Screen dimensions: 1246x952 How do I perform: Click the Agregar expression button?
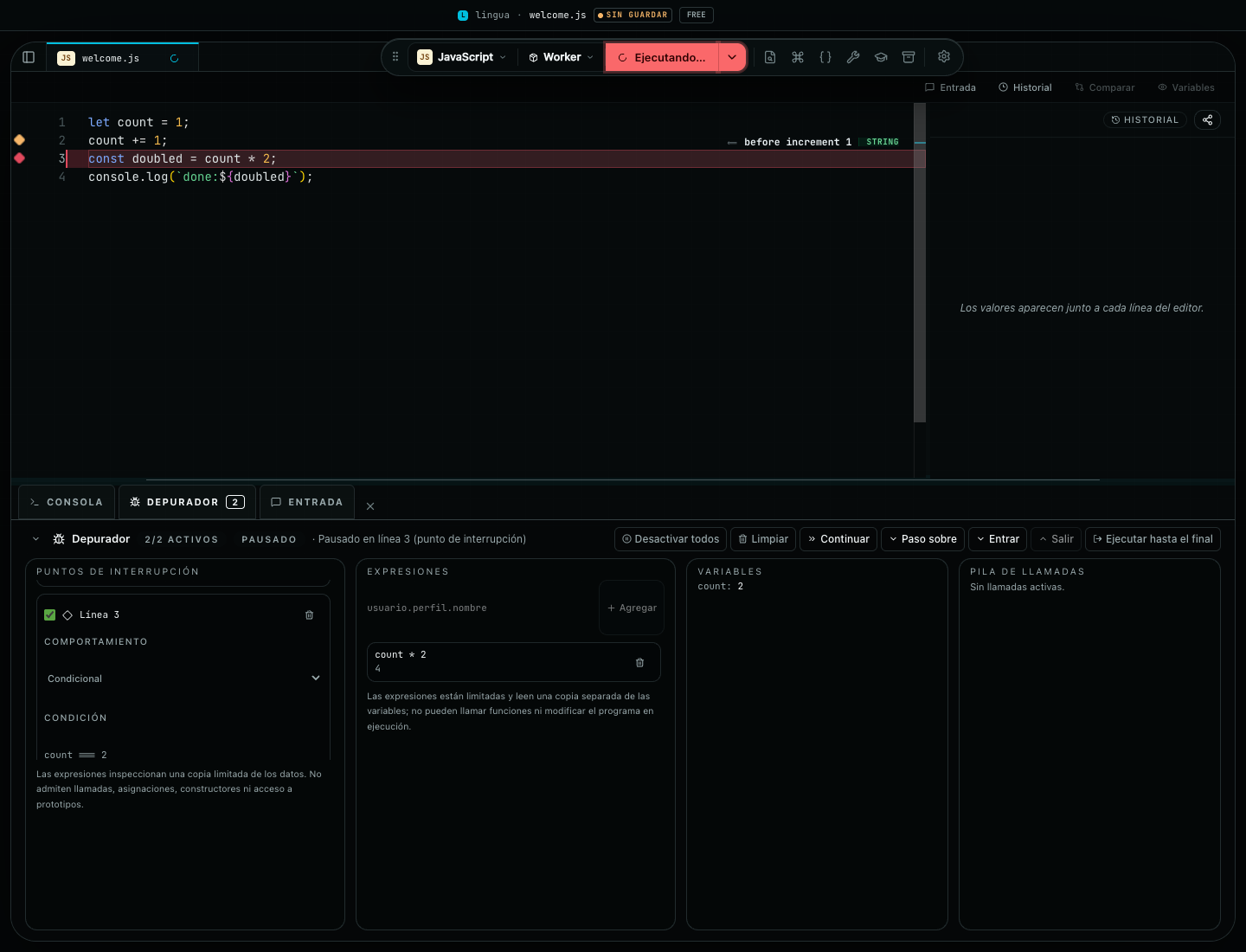coord(632,608)
